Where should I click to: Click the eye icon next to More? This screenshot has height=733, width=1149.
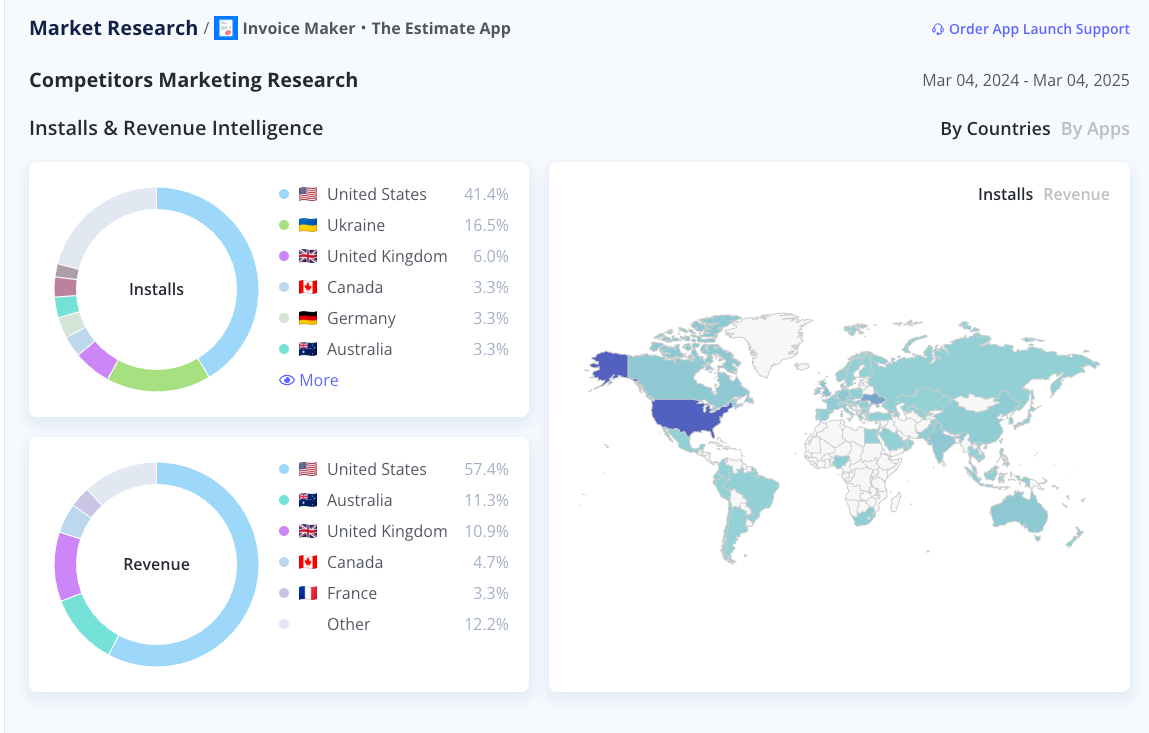point(287,380)
